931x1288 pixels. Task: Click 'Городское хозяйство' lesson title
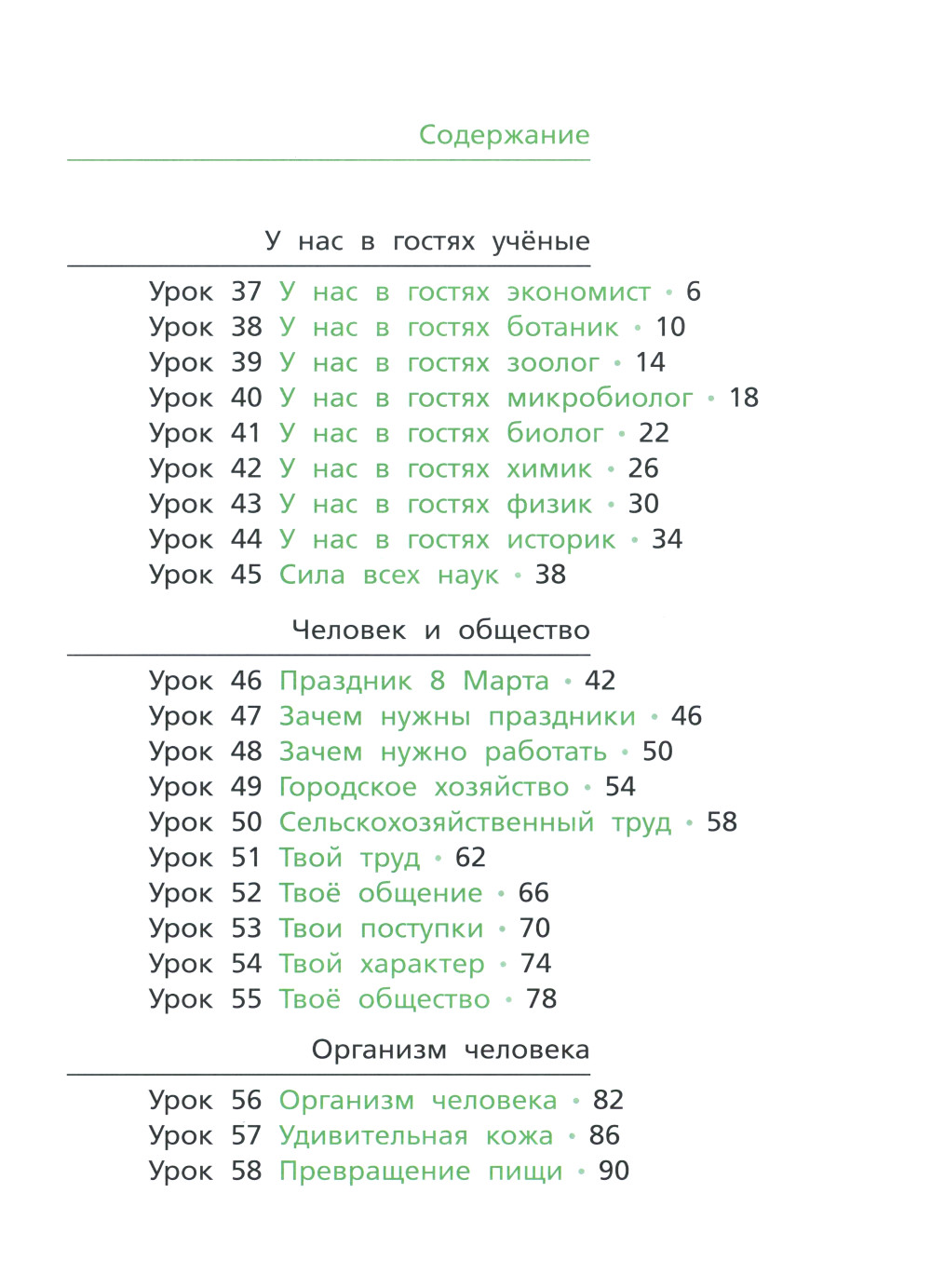point(424,788)
